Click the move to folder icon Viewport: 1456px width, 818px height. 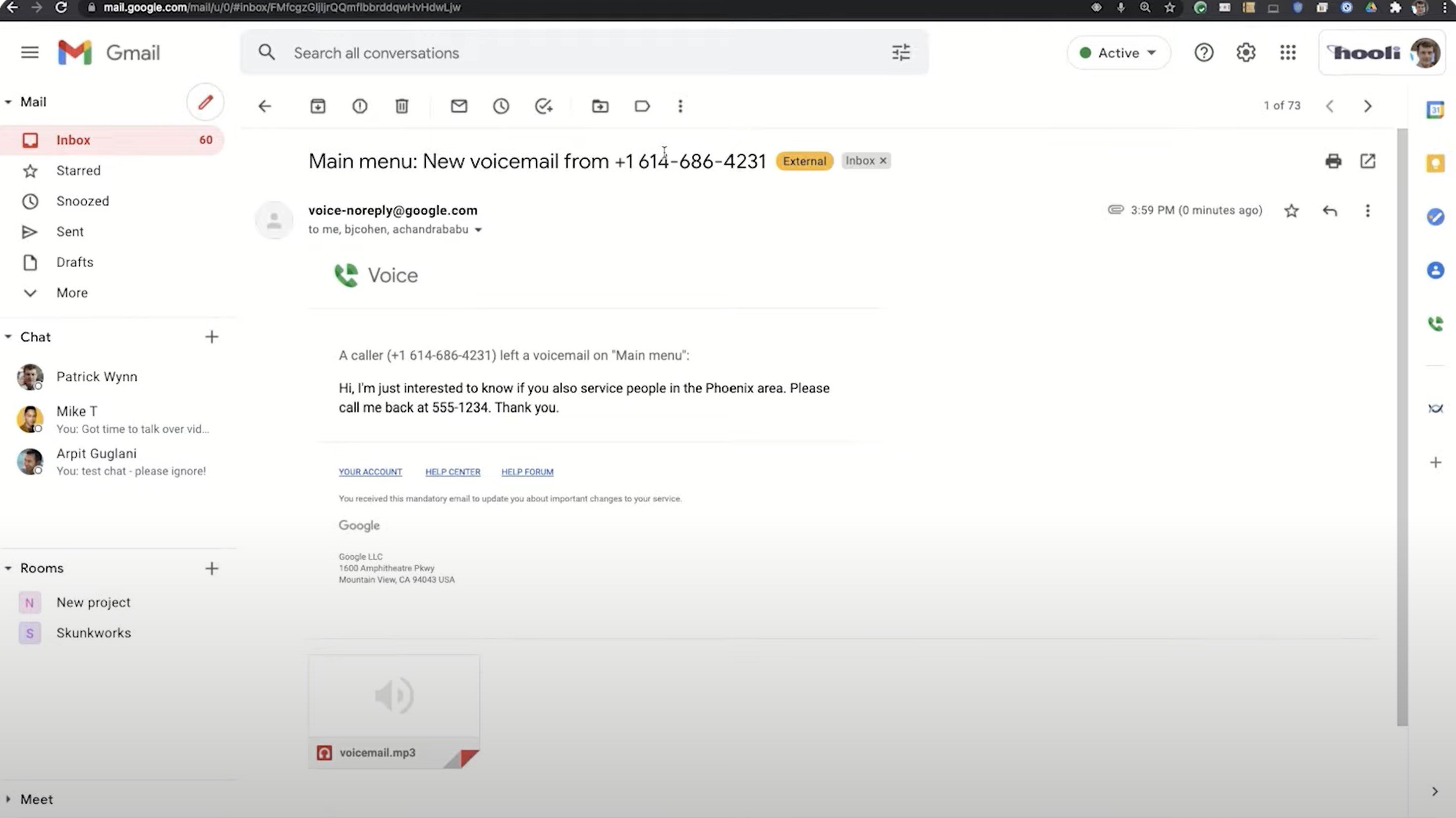[600, 106]
